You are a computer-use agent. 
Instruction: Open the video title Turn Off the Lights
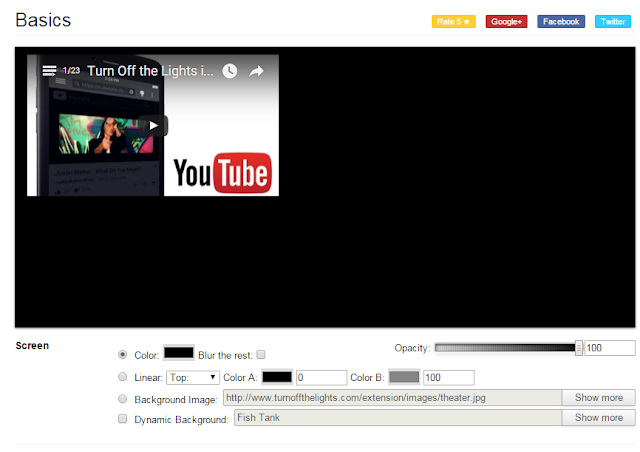tap(150, 71)
